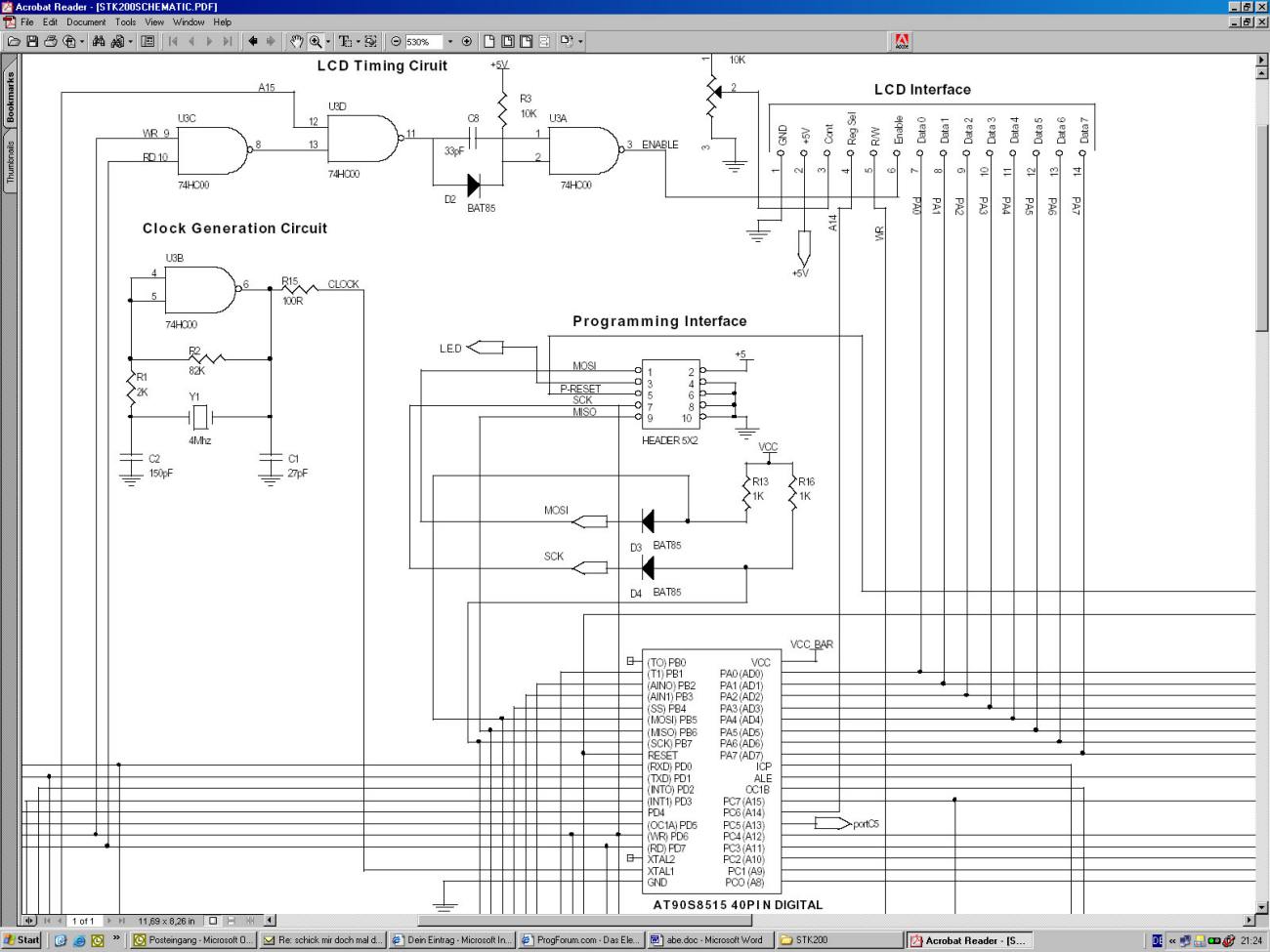Click Previous Page toolbar arrow
The image size is (1270, 952).
191,41
